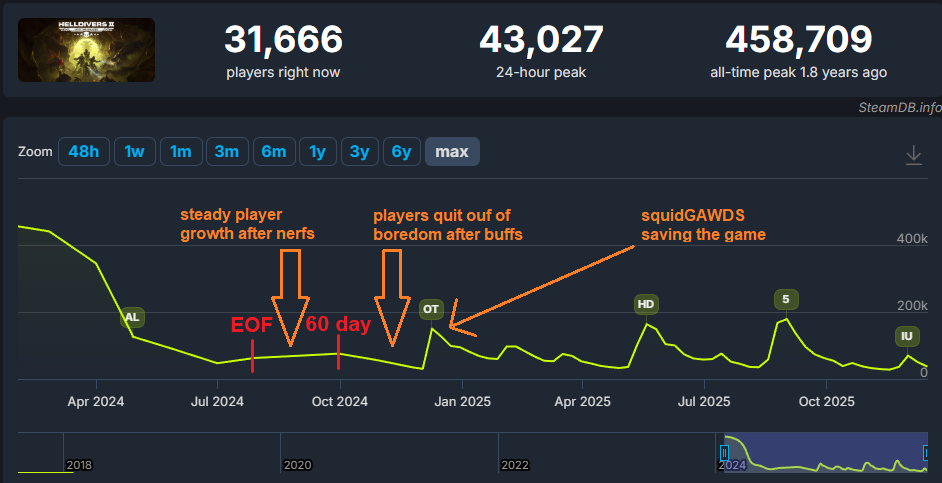This screenshot has height=483, width=942.
Task: Select the 3y zoom range
Action: pyautogui.click(x=359, y=151)
